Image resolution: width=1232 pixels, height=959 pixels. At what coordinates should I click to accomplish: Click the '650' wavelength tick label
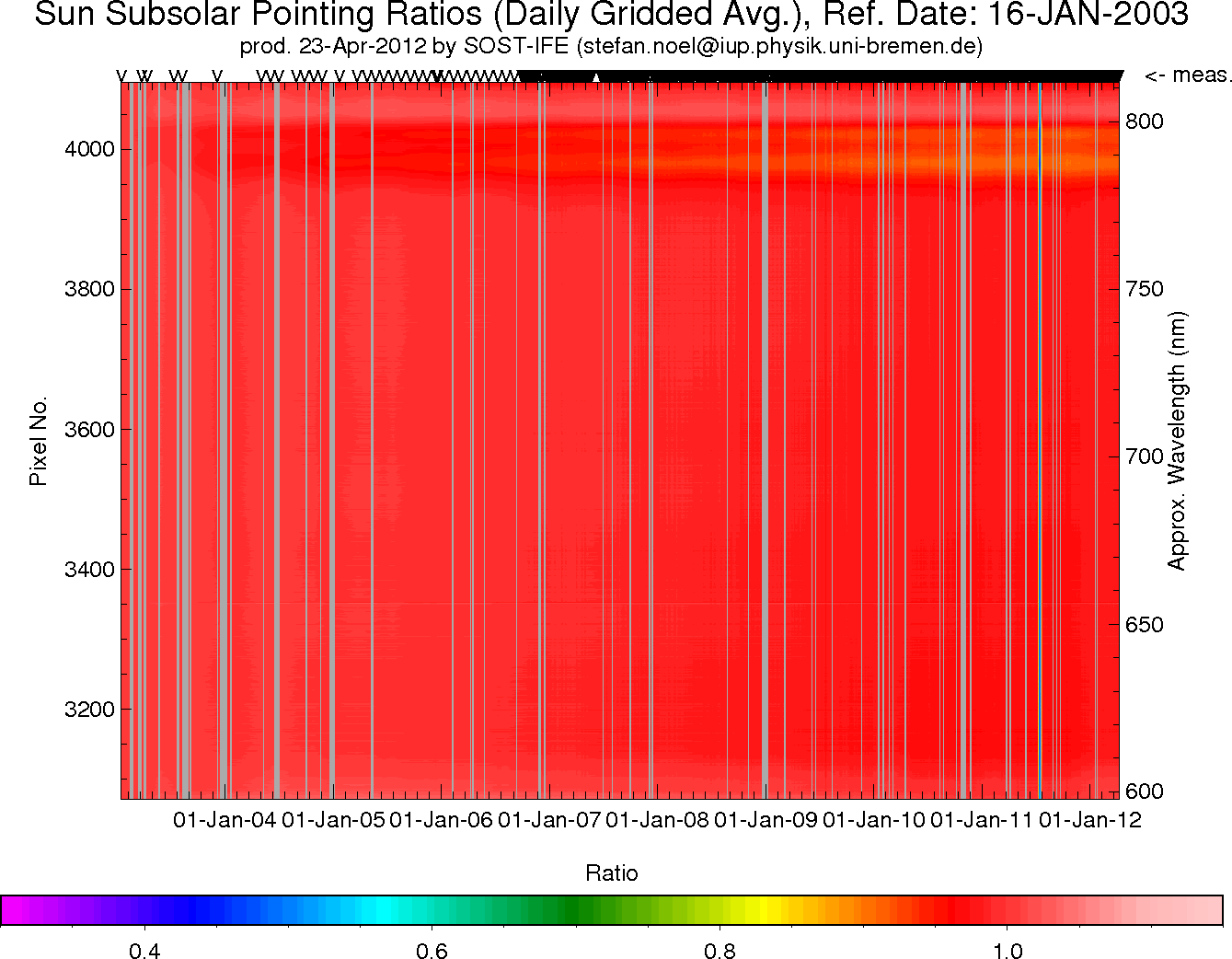coord(1145,625)
